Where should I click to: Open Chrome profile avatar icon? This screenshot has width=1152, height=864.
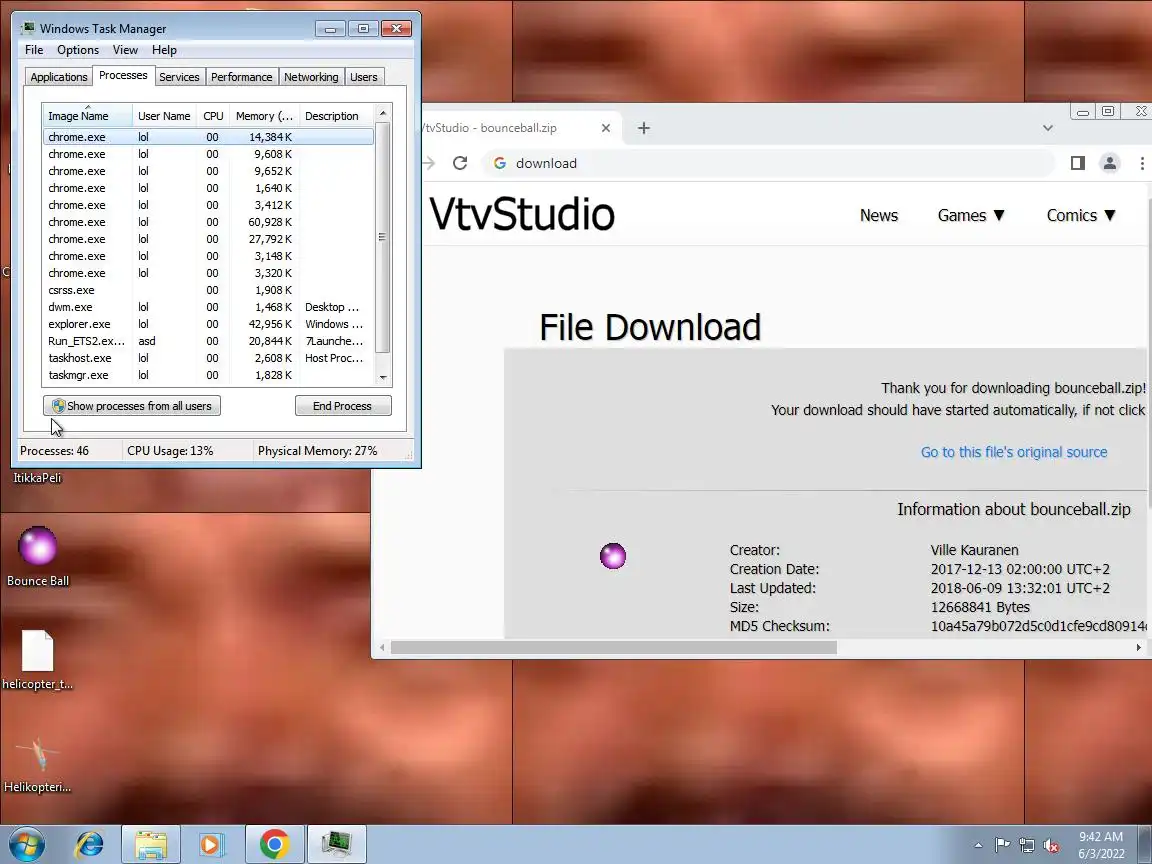point(1109,163)
